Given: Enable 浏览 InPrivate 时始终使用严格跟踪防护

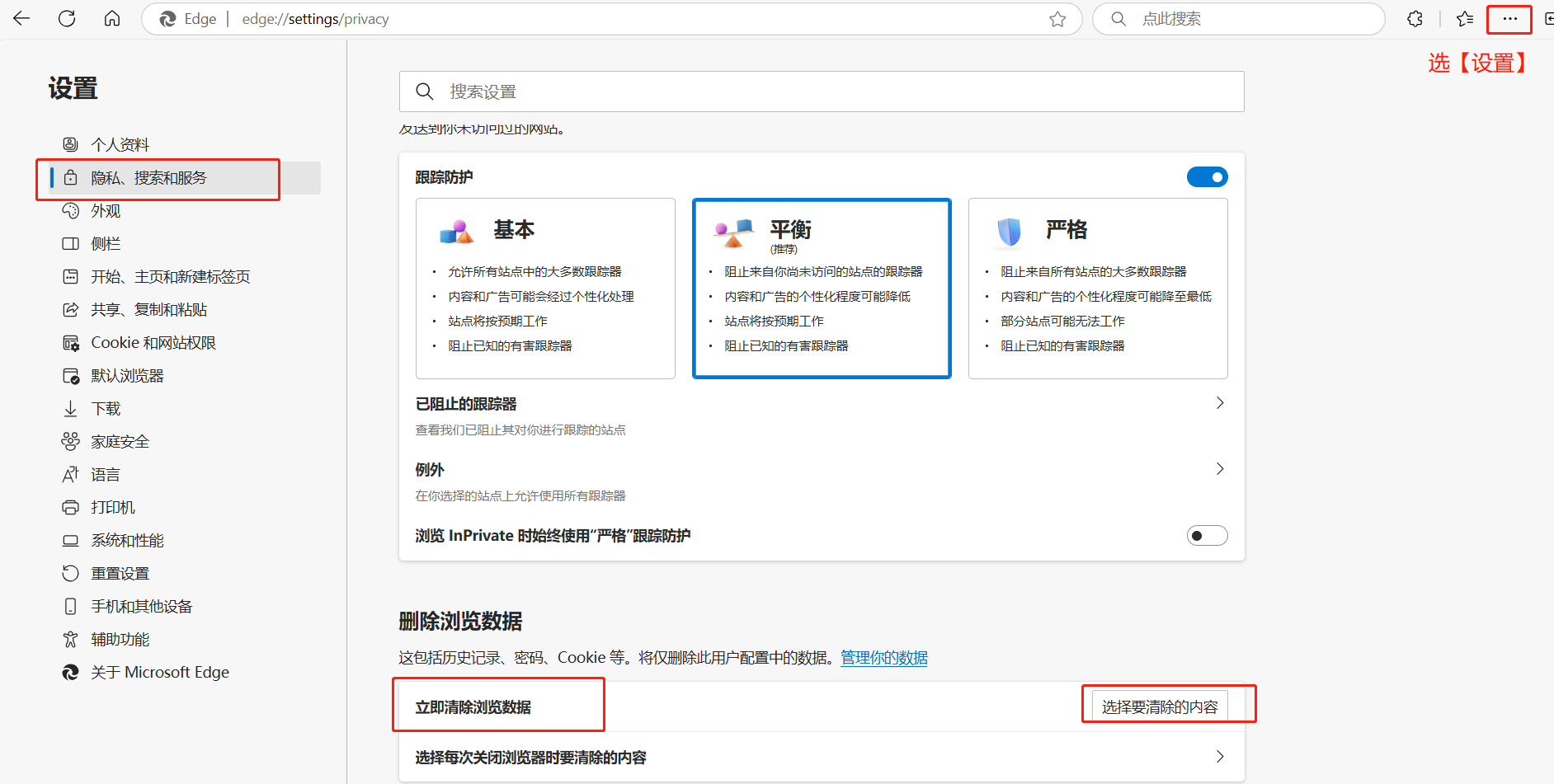Looking at the screenshot, I should pyautogui.click(x=1207, y=535).
